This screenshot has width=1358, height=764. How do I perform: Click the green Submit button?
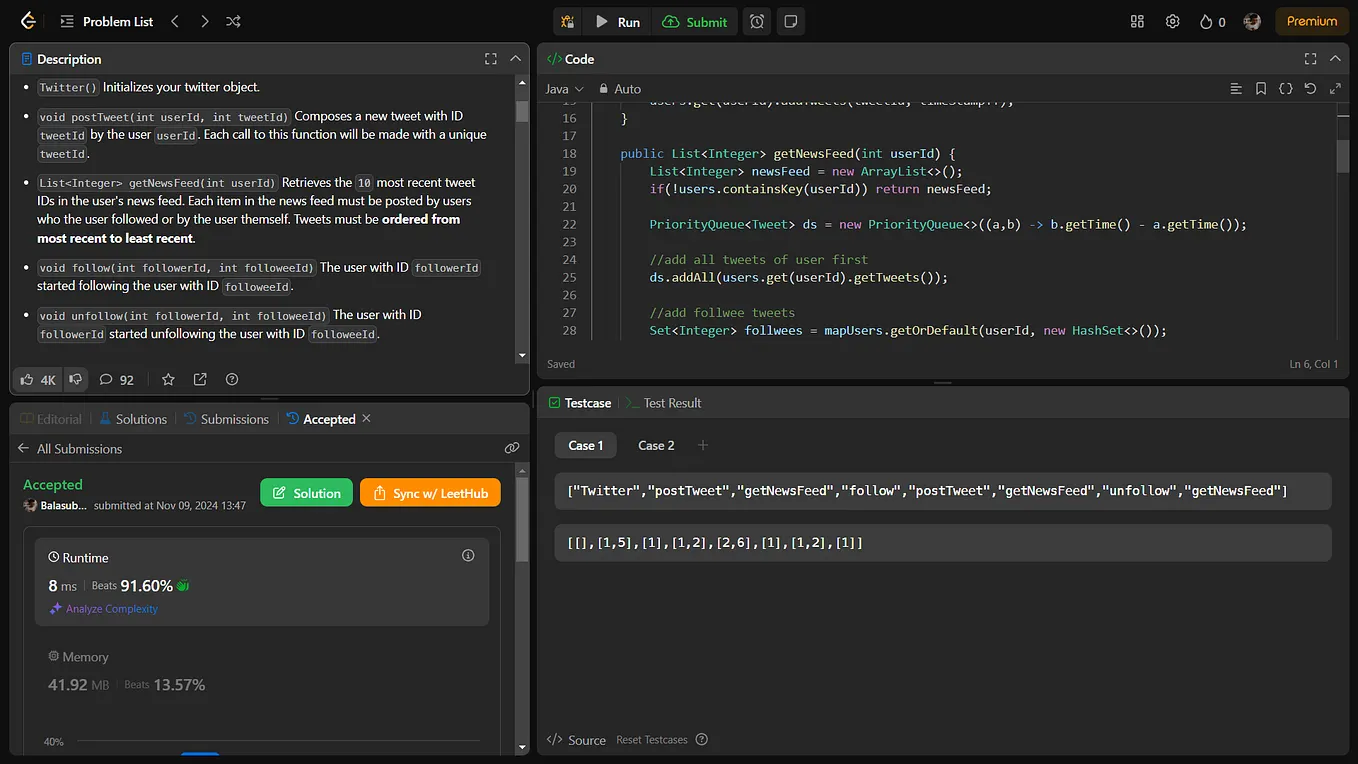click(695, 21)
